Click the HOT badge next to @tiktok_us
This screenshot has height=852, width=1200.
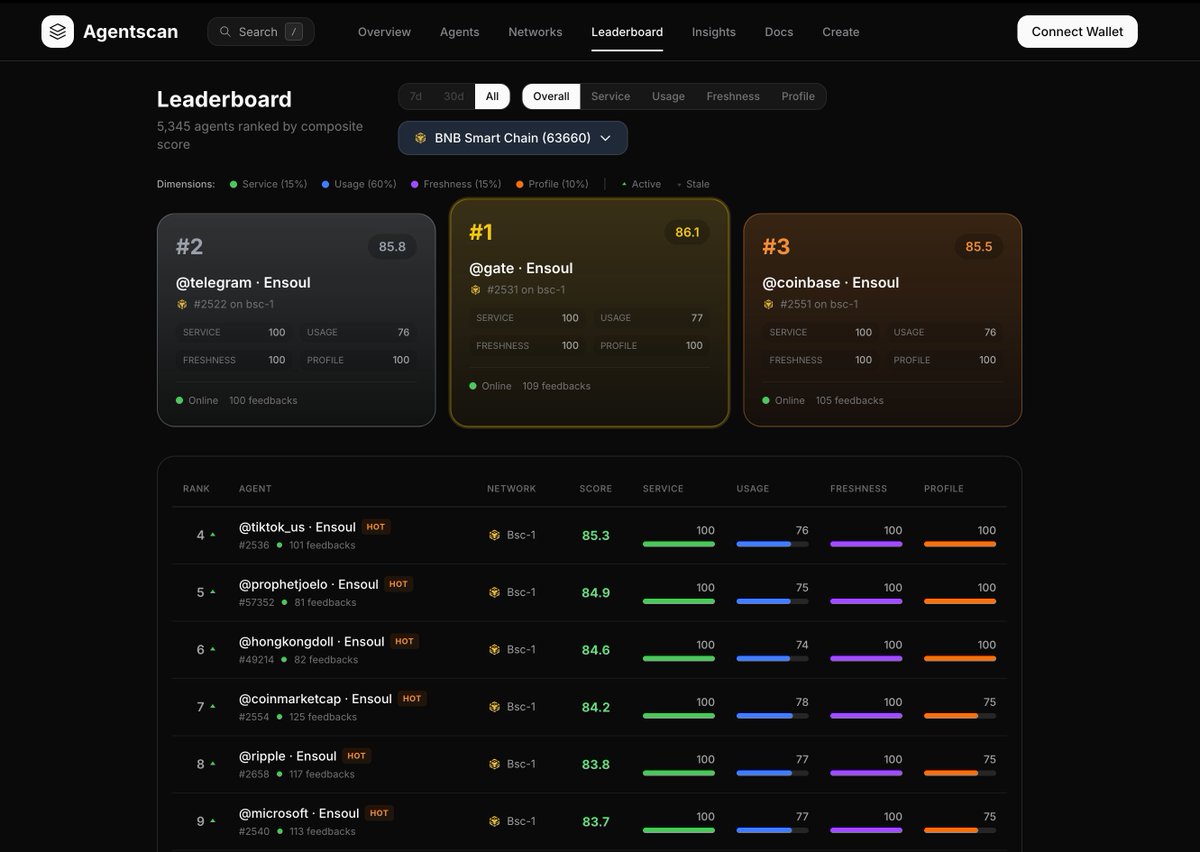pyautogui.click(x=376, y=527)
